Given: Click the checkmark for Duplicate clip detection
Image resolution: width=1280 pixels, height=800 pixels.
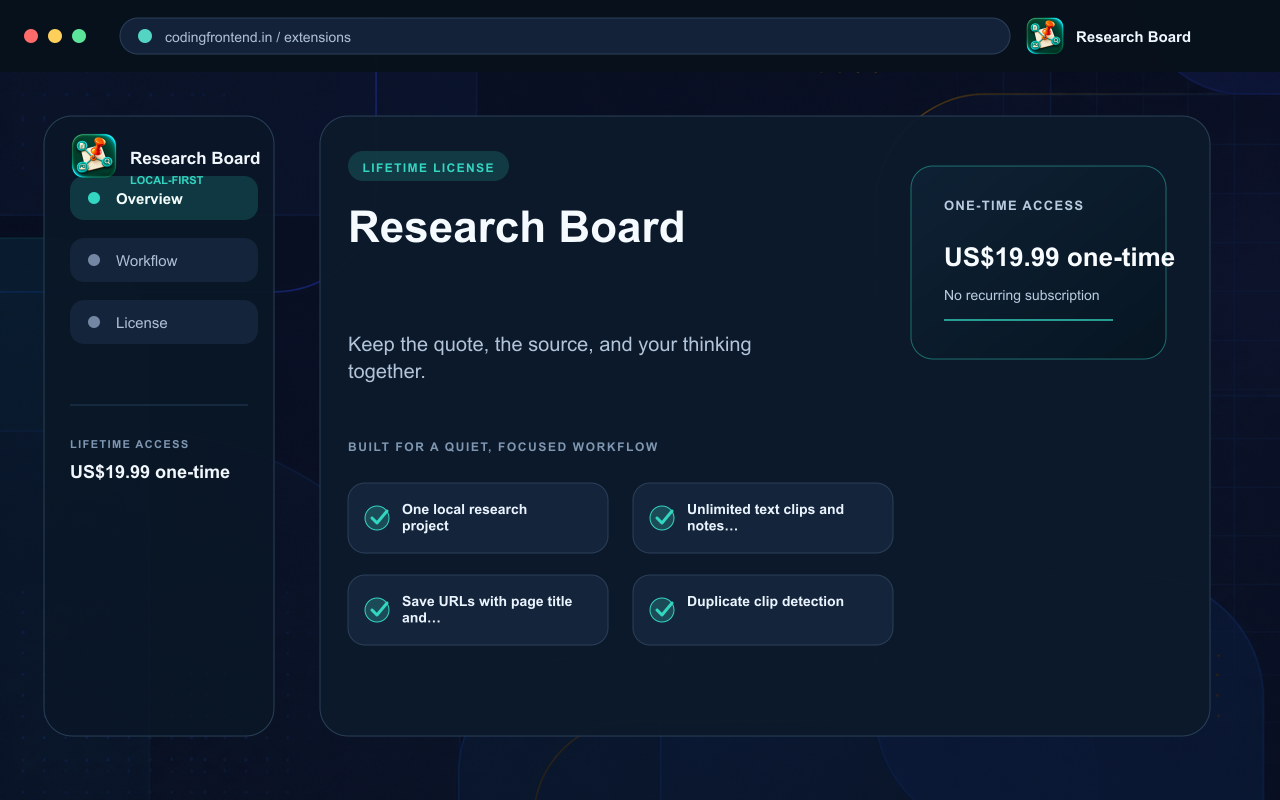Looking at the screenshot, I should coord(662,610).
